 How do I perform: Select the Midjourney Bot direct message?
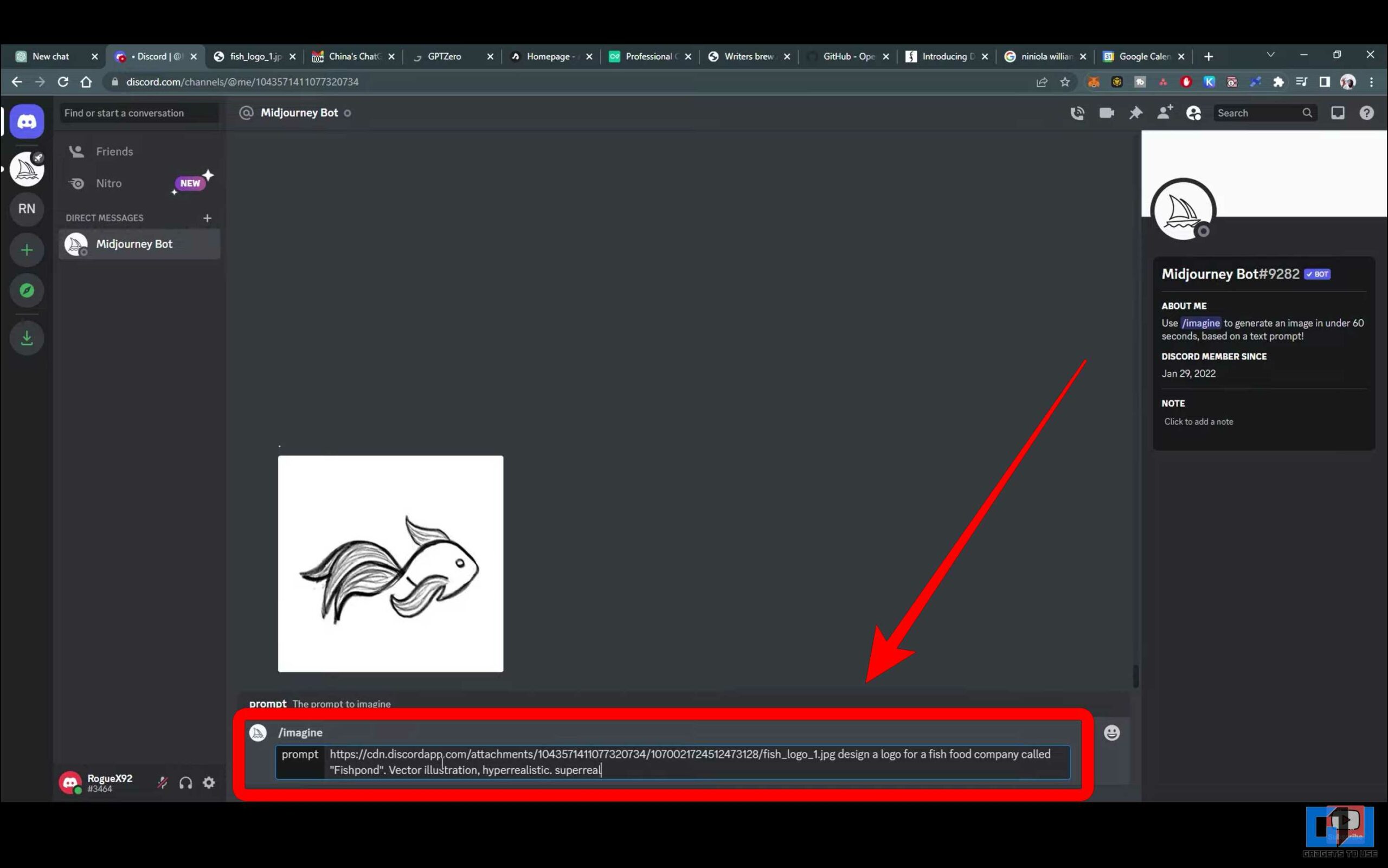click(139, 244)
